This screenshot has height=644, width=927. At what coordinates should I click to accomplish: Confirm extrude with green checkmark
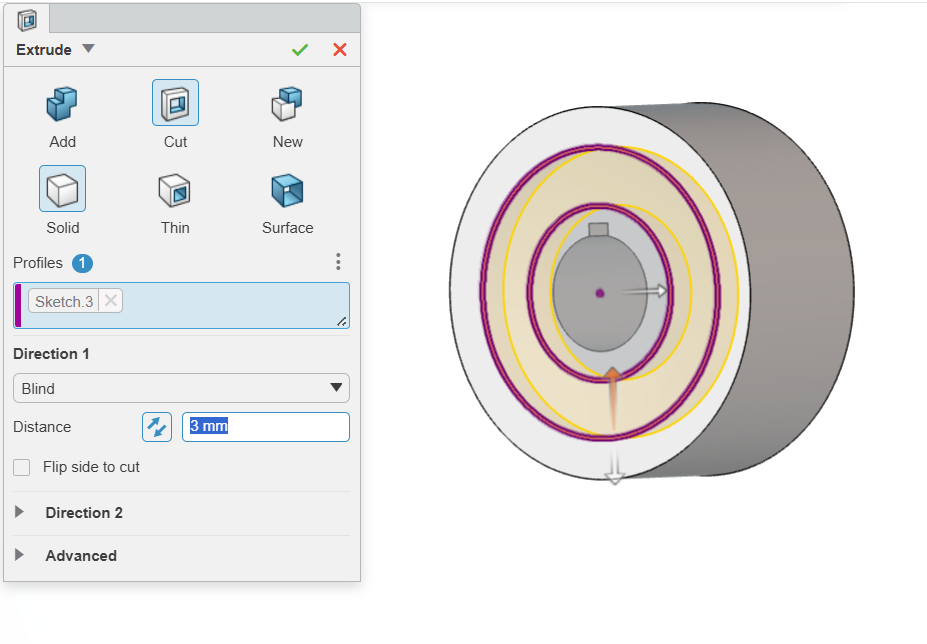pyautogui.click(x=300, y=50)
